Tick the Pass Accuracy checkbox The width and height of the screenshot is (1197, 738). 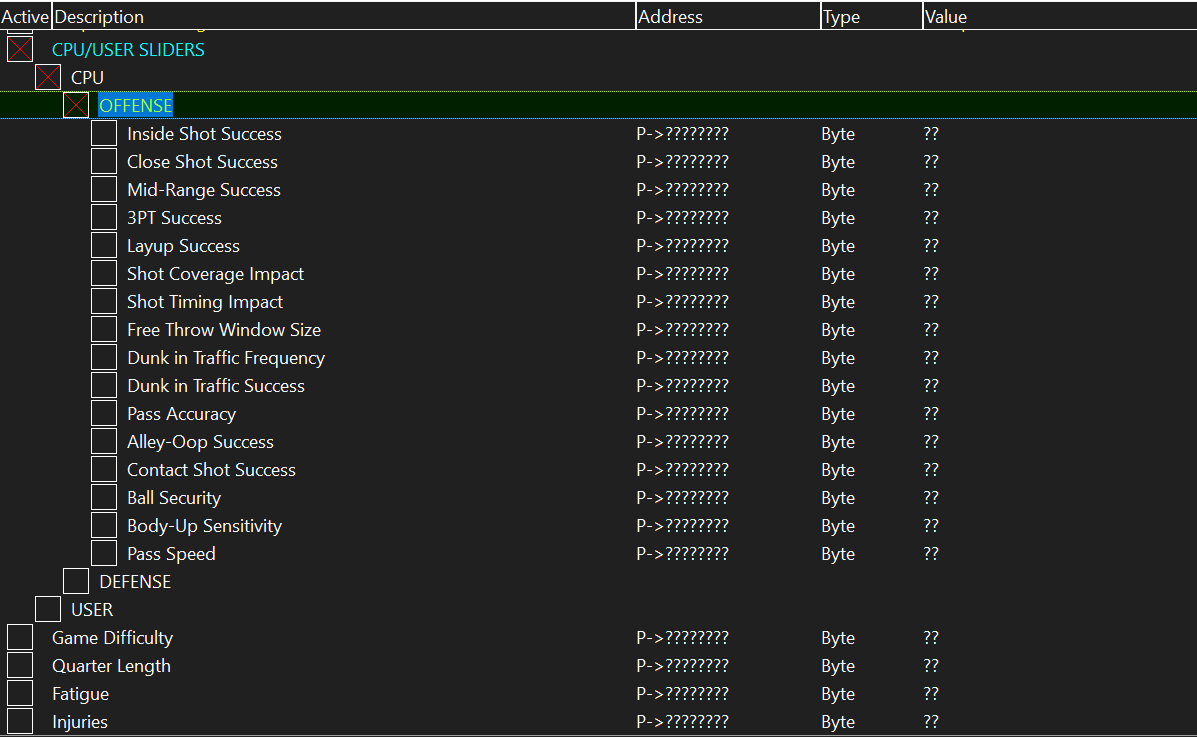coord(104,414)
